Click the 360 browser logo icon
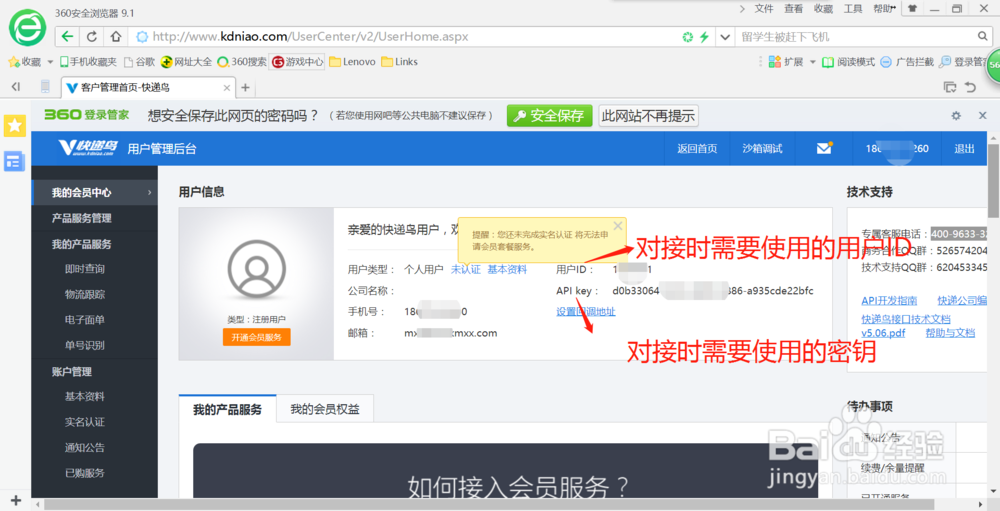This screenshot has width=1000, height=511. point(27,28)
